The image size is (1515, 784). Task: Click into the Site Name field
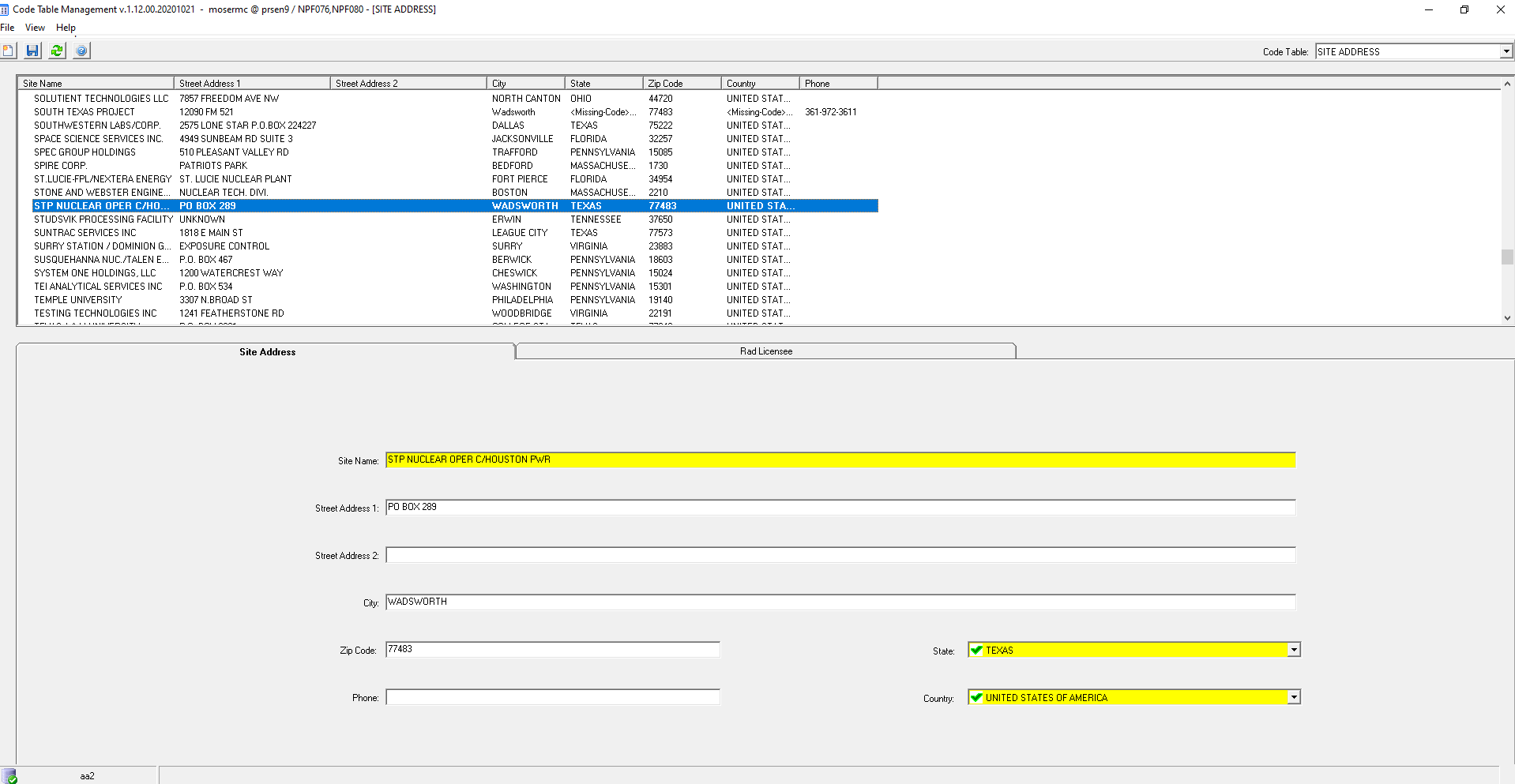point(840,460)
